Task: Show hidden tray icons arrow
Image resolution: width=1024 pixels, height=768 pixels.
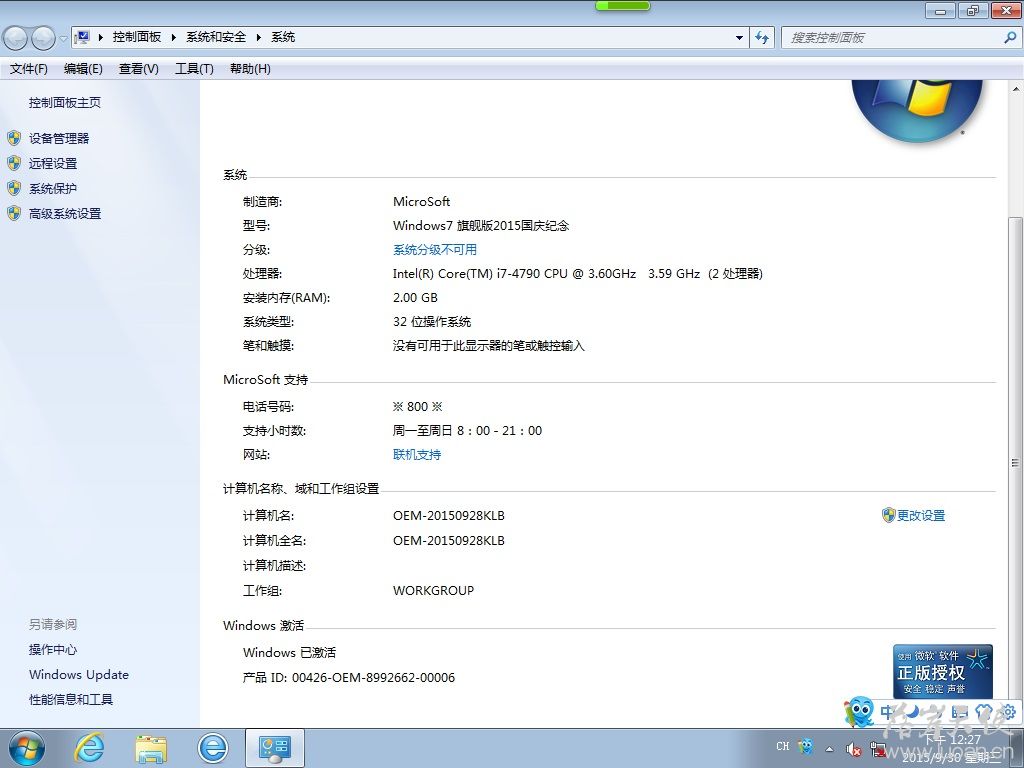Action: 829,748
